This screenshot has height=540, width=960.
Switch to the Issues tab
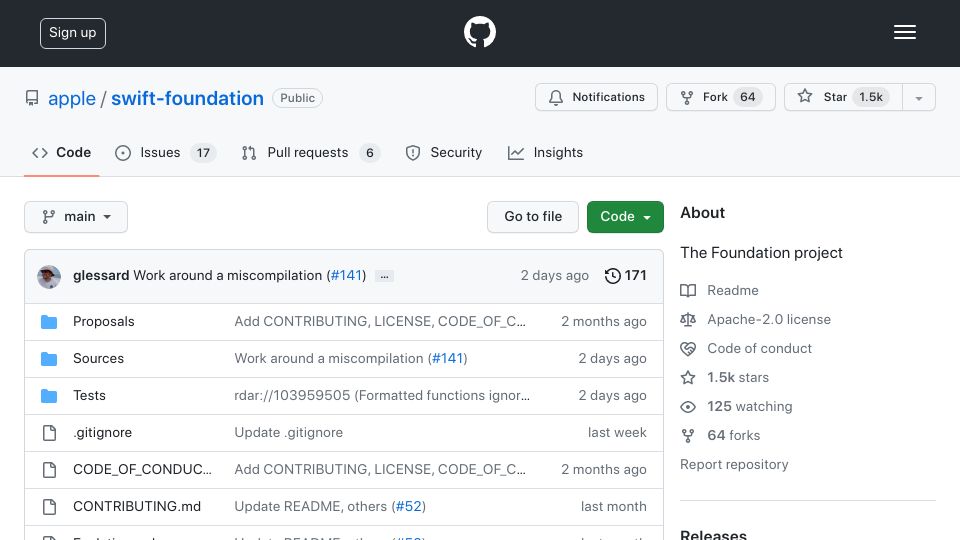[x=165, y=153]
